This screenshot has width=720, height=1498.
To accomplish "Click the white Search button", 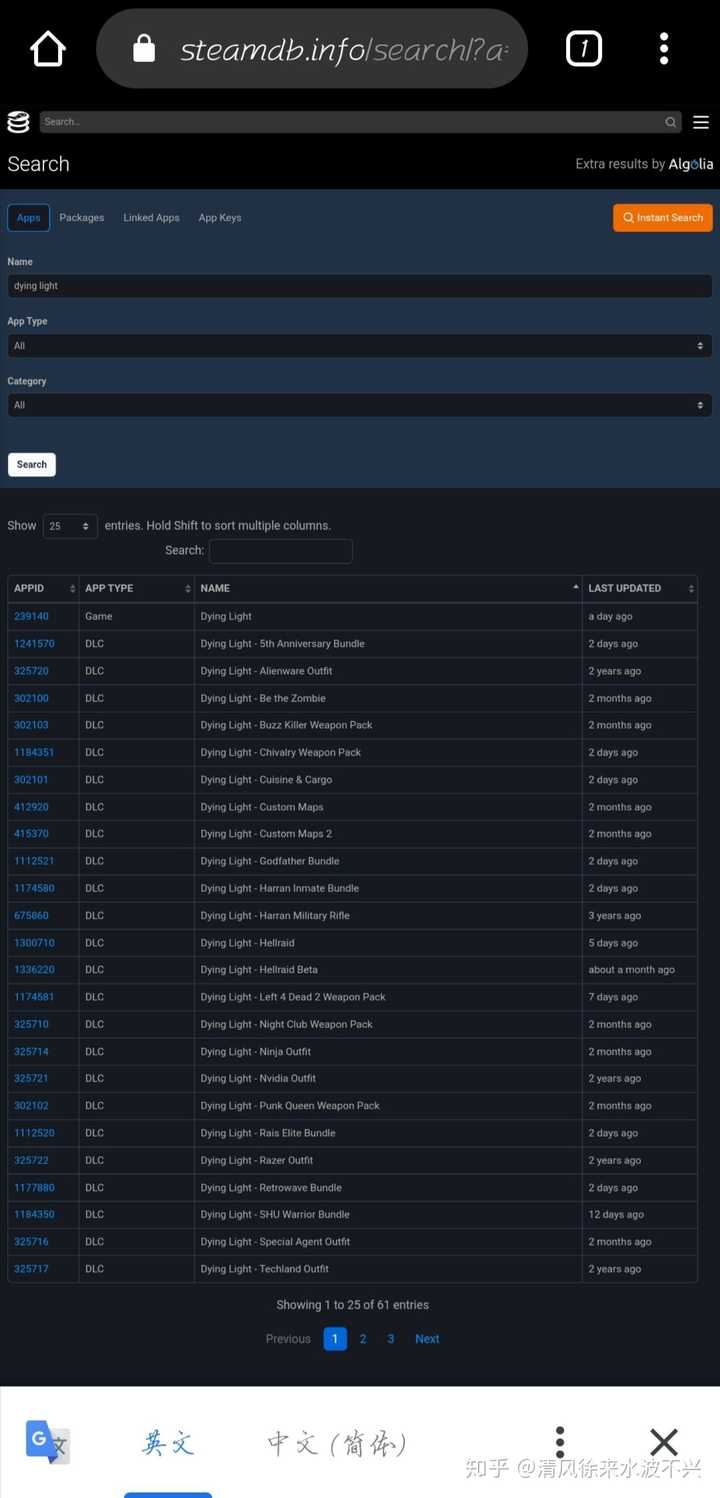I will click(32, 464).
